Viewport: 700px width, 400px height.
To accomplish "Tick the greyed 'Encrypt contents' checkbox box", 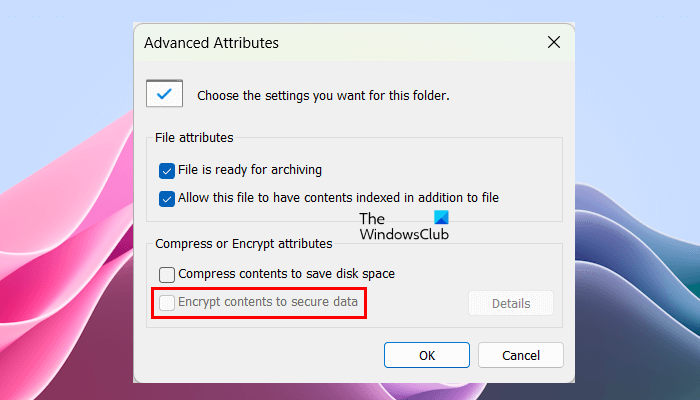I will click(x=167, y=301).
